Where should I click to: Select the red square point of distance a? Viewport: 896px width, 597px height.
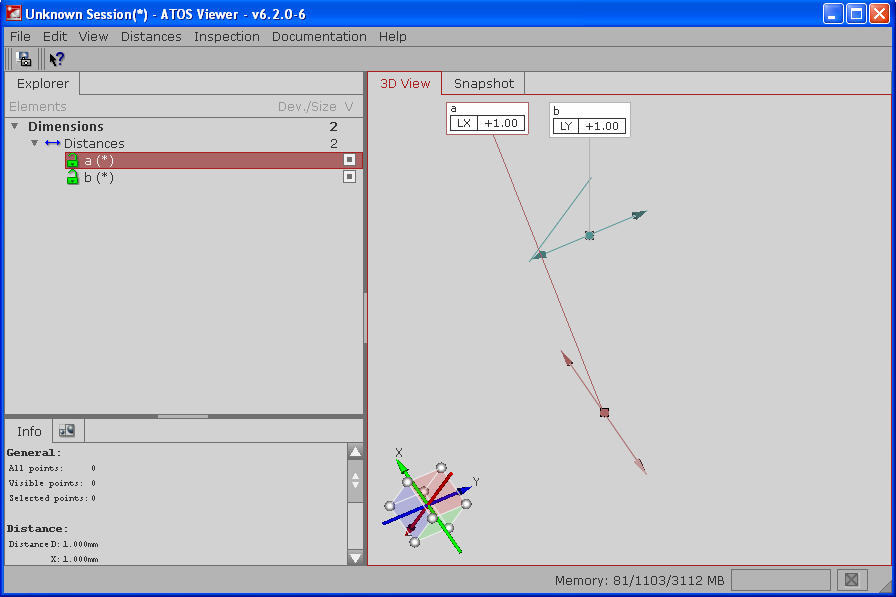click(x=605, y=412)
